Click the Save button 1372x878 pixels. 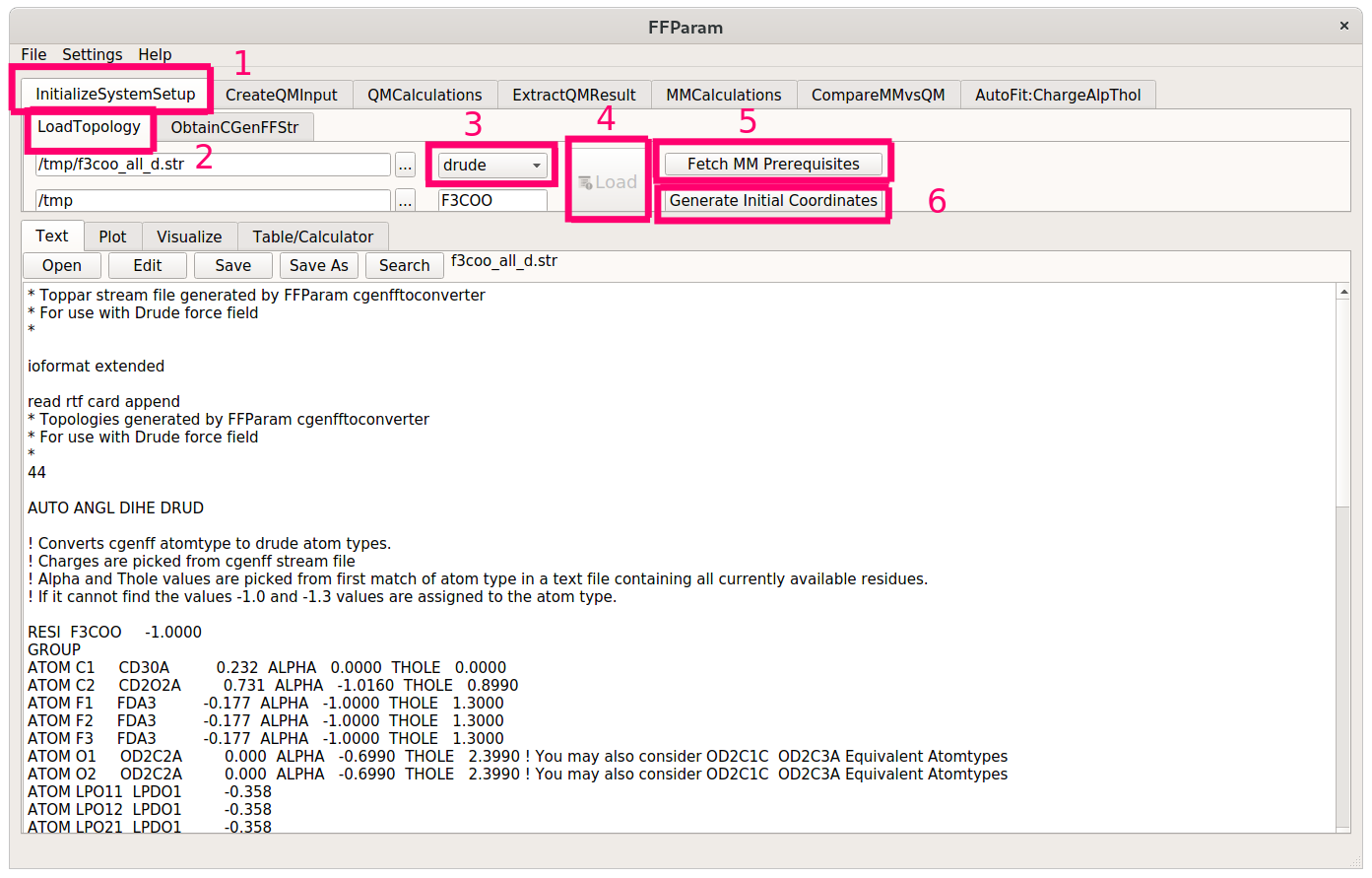tap(233, 265)
